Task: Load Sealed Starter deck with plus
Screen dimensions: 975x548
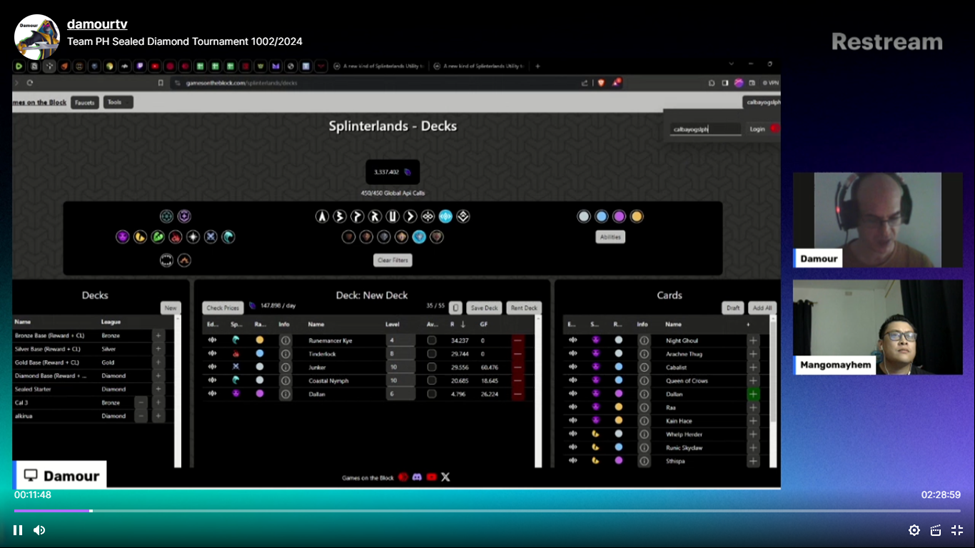Action: pos(159,389)
